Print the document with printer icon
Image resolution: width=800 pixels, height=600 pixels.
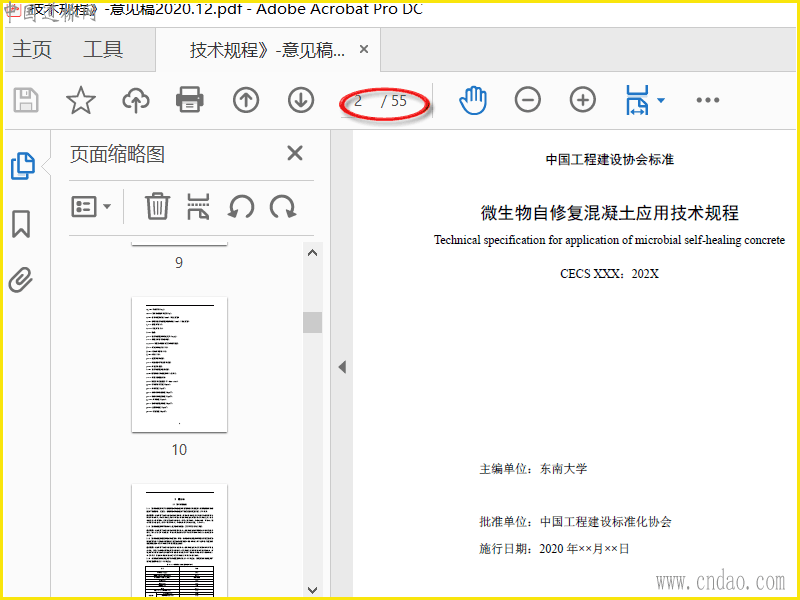pyautogui.click(x=190, y=100)
